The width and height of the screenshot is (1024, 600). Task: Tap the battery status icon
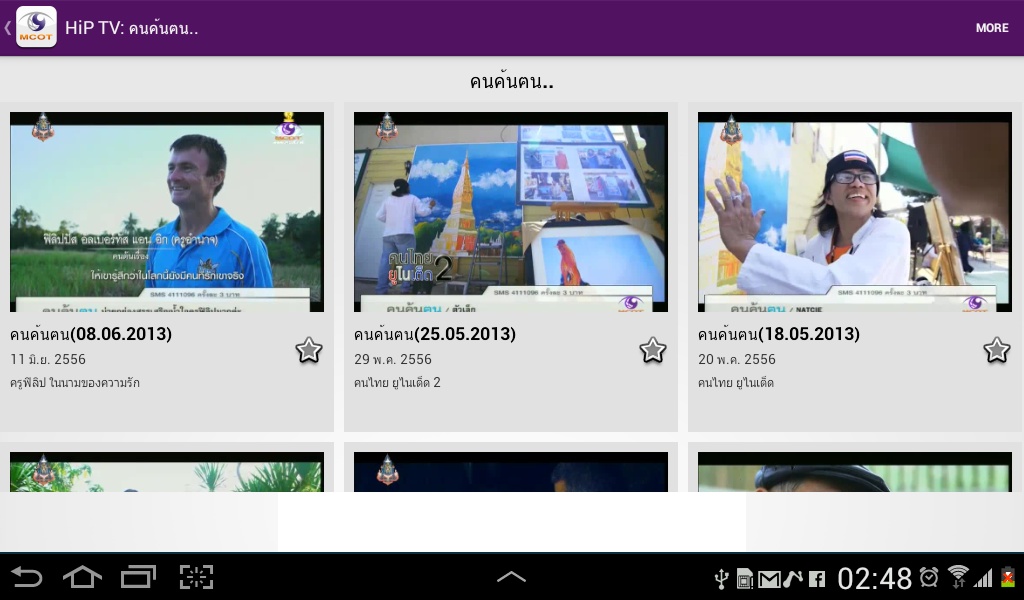click(1008, 577)
